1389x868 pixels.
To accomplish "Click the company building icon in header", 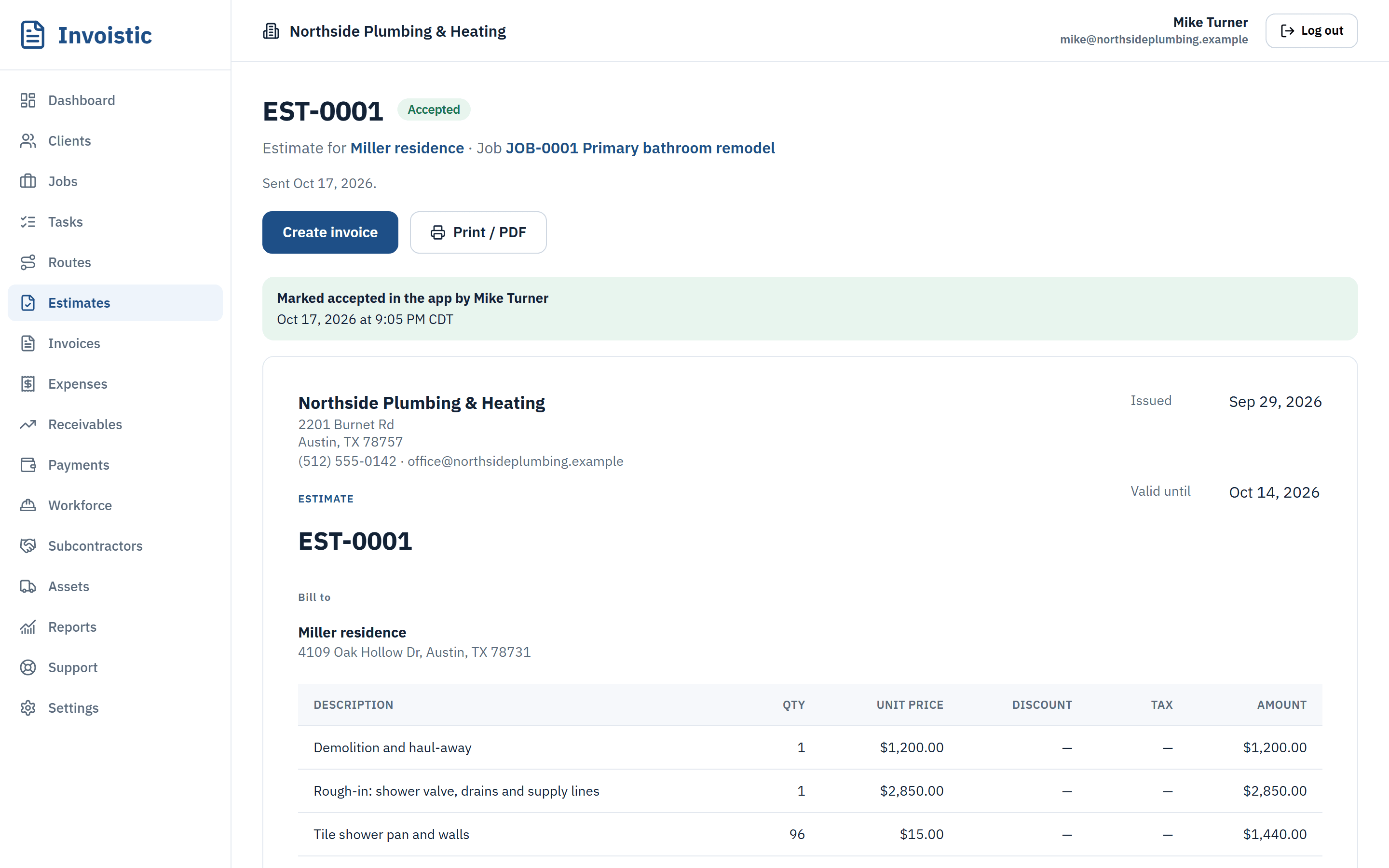I will coord(271,31).
